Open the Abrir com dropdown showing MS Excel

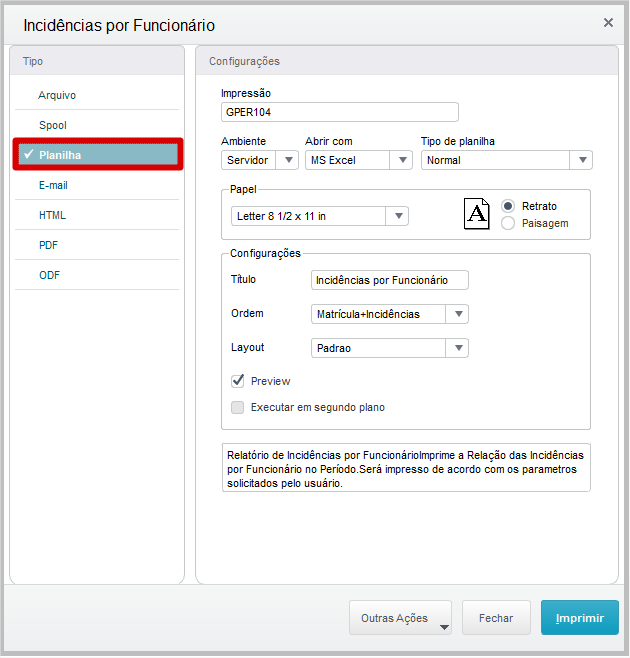click(x=359, y=160)
